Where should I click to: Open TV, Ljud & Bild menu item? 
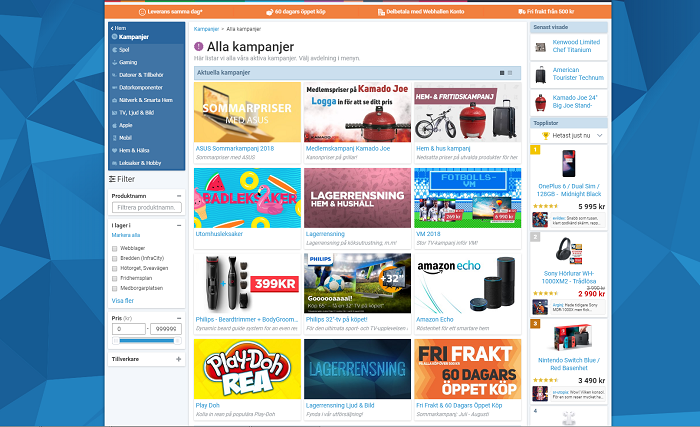[x=140, y=114]
